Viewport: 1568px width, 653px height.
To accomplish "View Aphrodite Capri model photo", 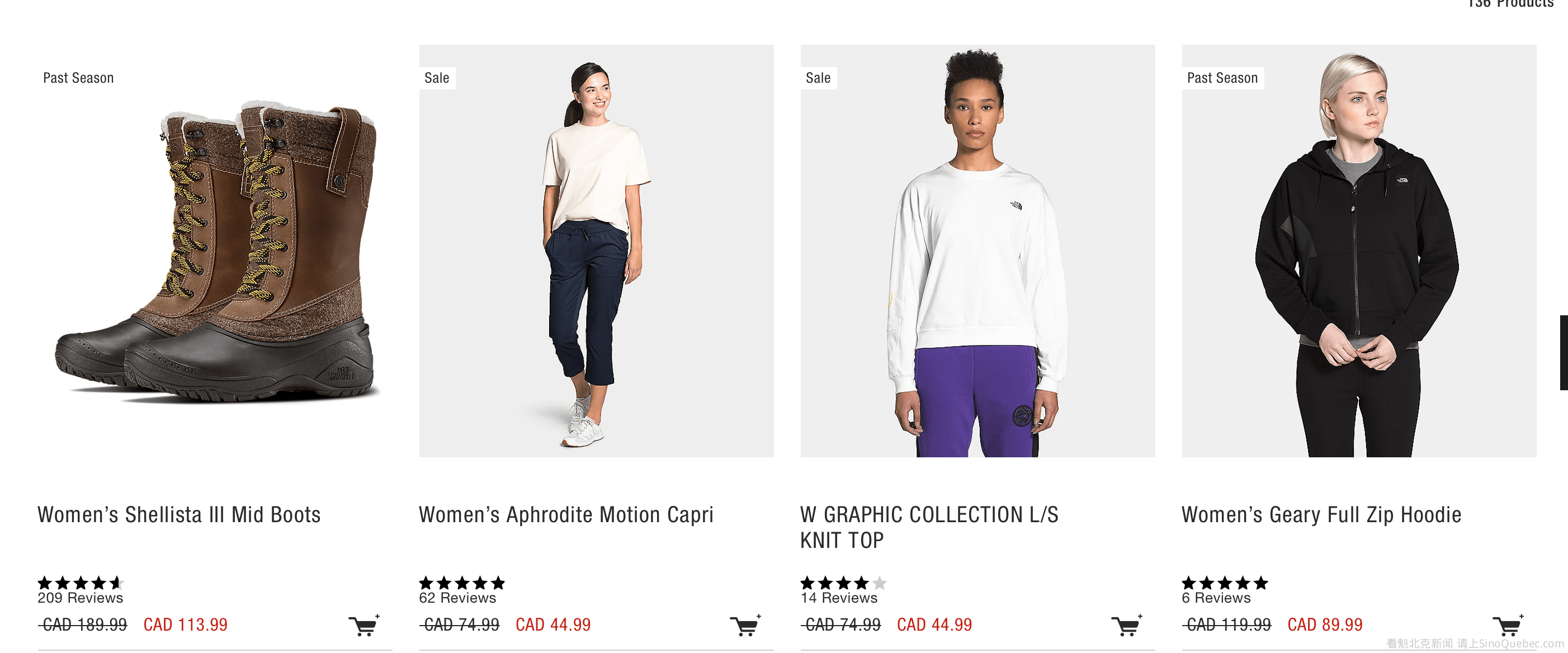I will [596, 250].
